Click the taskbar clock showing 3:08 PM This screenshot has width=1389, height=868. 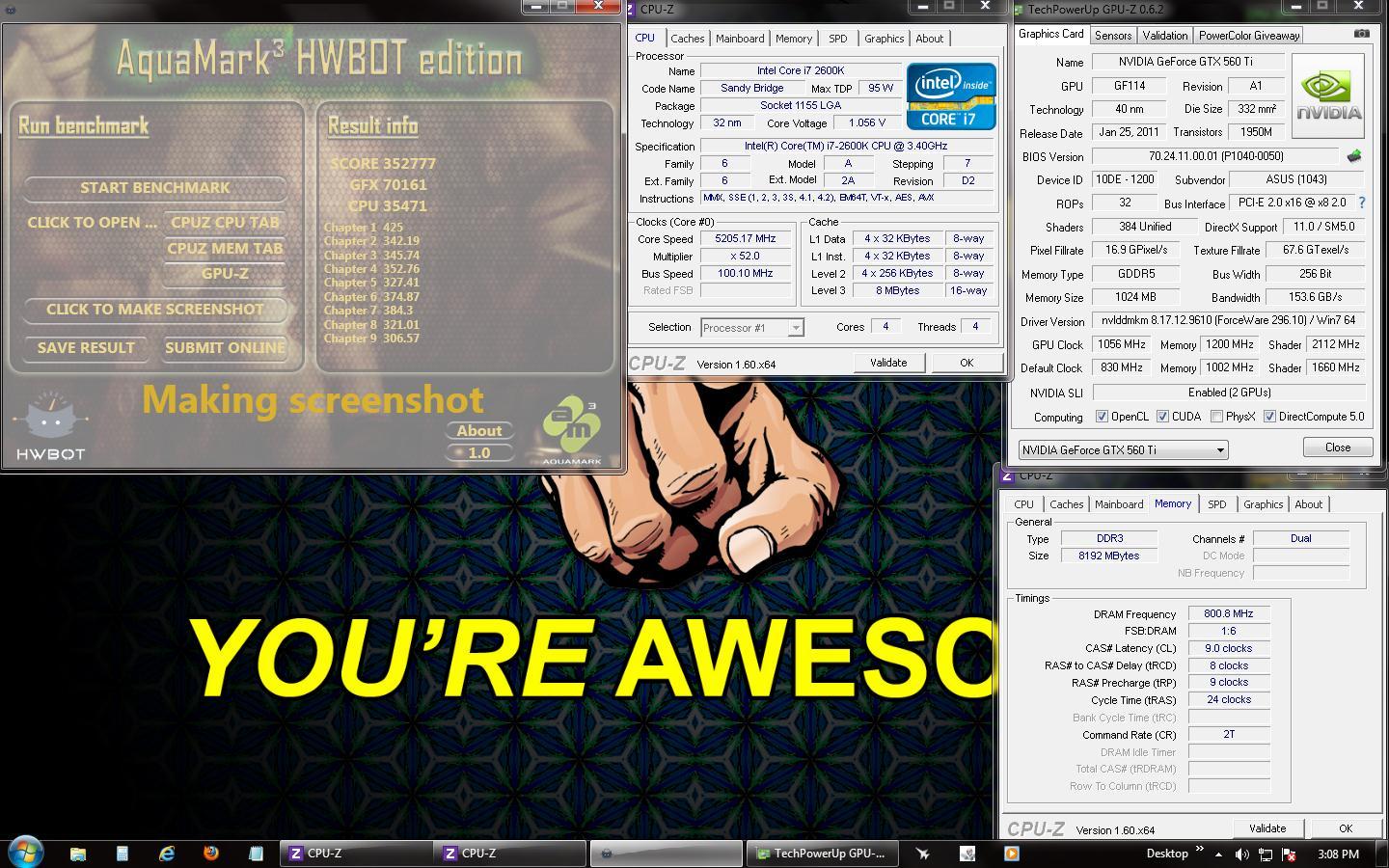(x=1338, y=854)
